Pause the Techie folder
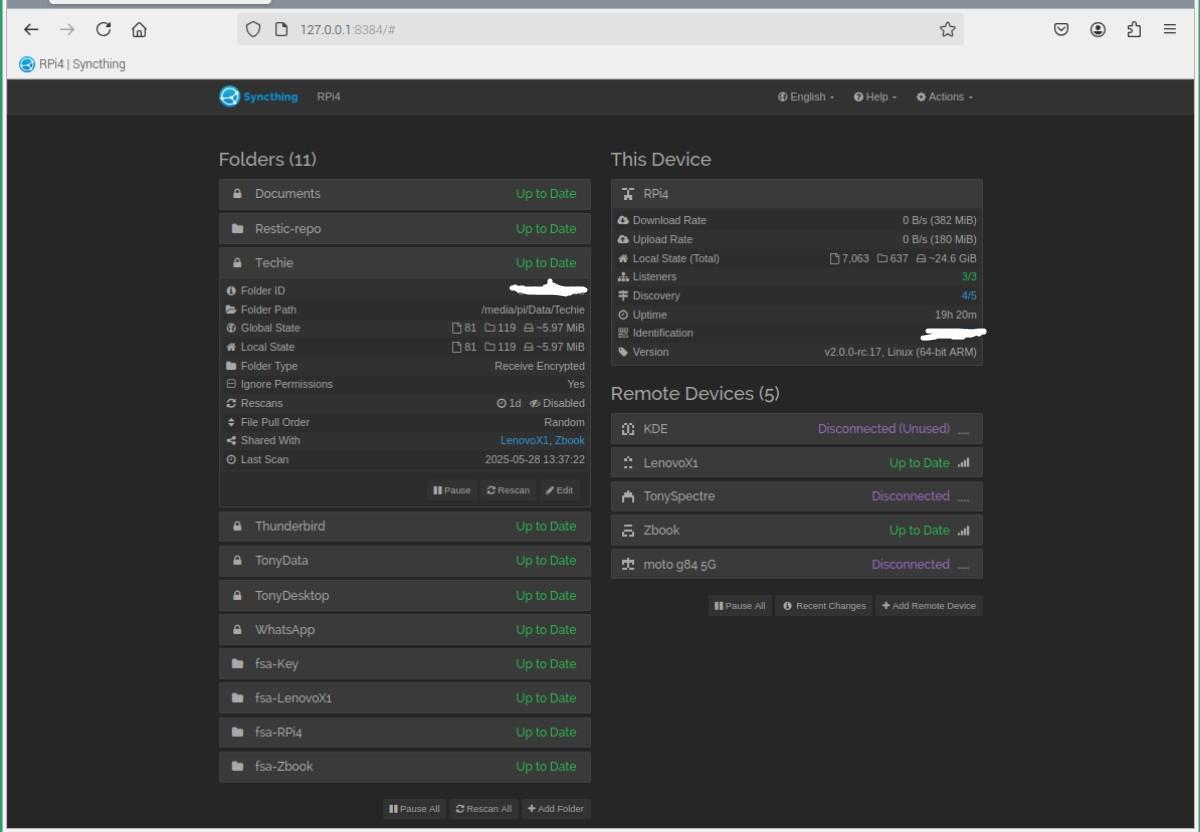Viewport: 1200px width, 832px height. click(452, 490)
